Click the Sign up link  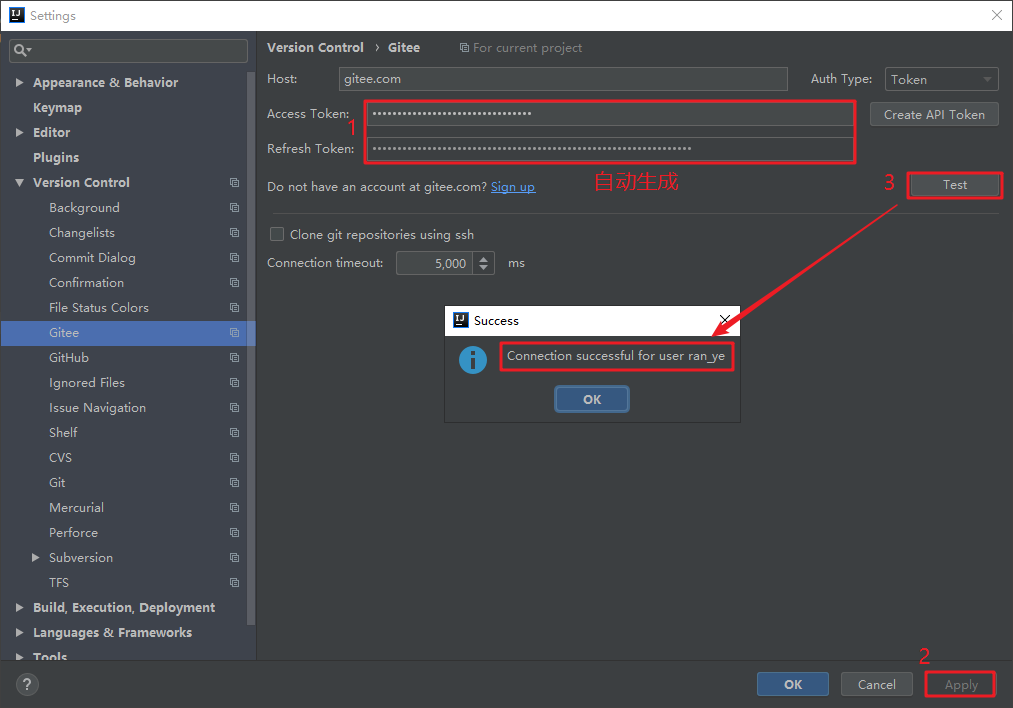click(x=513, y=187)
